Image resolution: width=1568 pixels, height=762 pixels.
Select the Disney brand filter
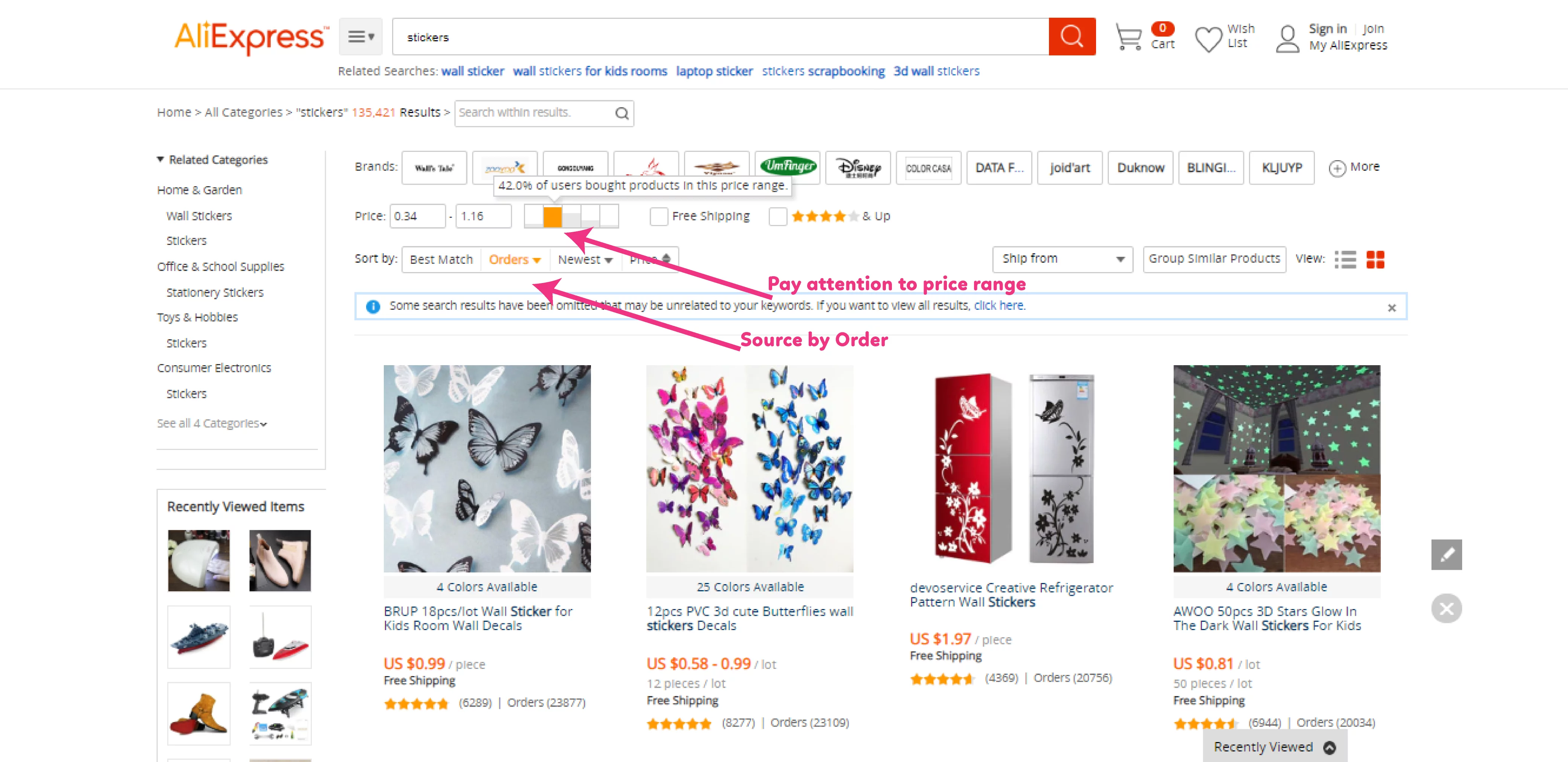coord(859,168)
